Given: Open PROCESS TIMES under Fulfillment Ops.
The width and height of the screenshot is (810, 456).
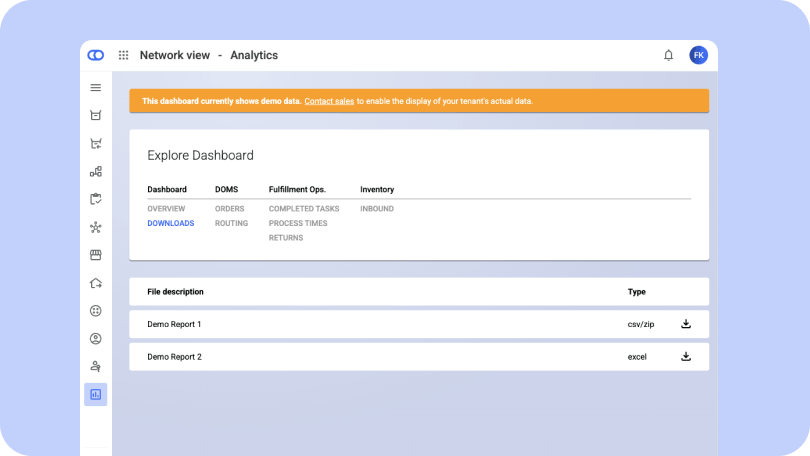Looking at the screenshot, I should coord(298,223).
